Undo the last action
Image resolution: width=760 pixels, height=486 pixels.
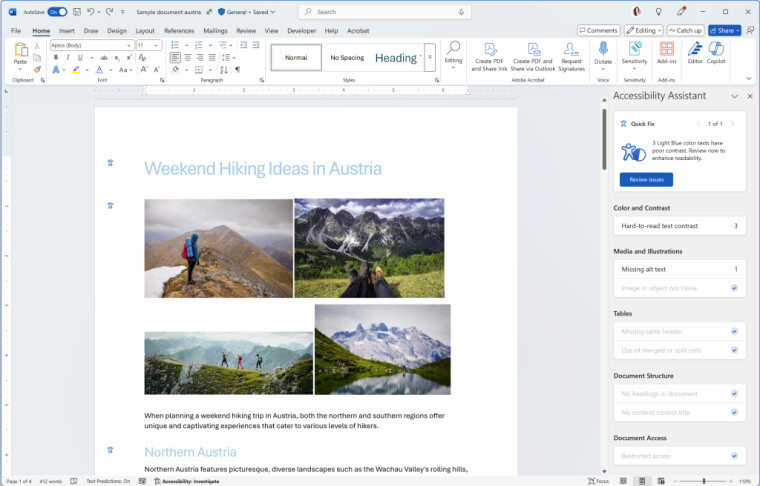click(91, 12)
